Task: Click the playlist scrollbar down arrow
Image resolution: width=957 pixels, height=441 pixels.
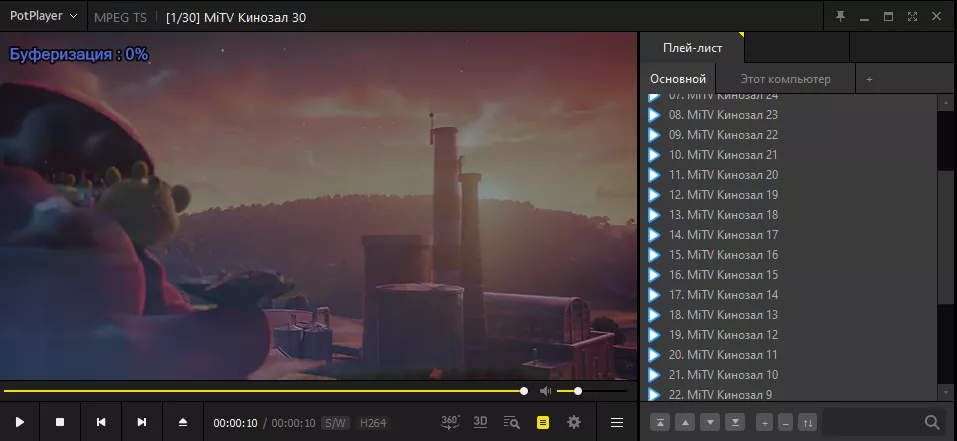Action: coord(947,392)
